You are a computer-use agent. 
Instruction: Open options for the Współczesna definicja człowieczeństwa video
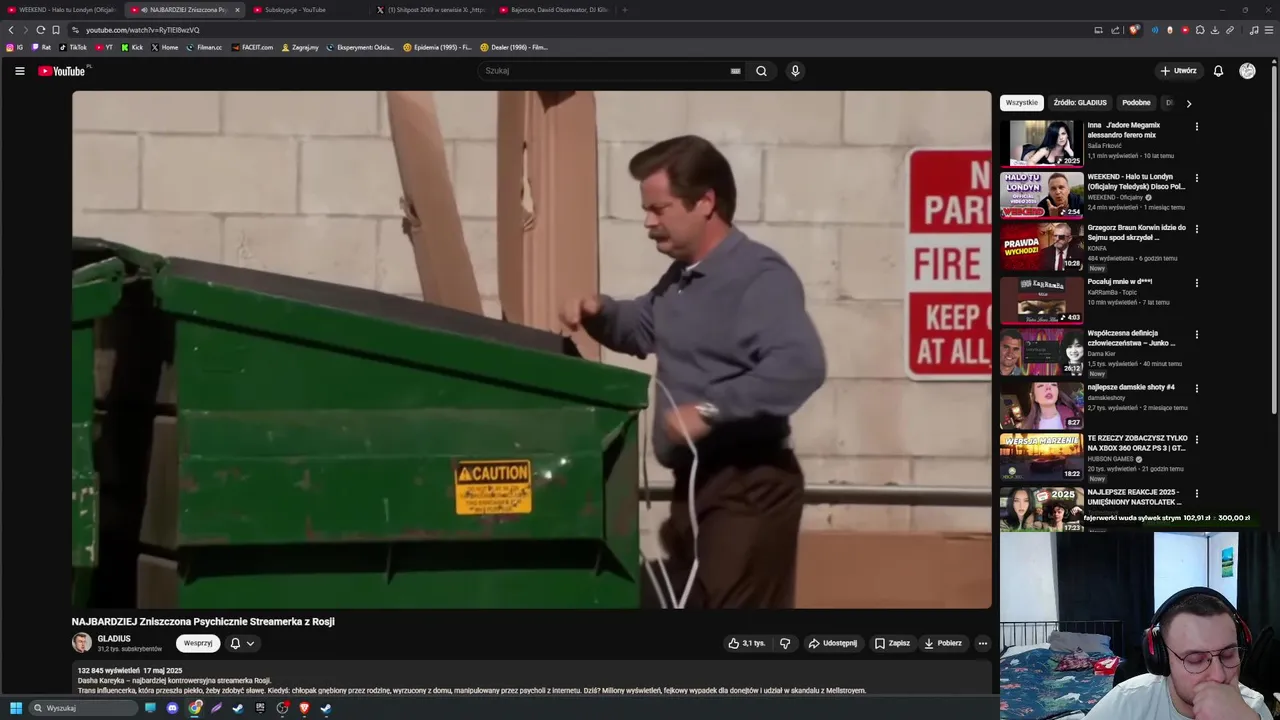pos(1196,335)
